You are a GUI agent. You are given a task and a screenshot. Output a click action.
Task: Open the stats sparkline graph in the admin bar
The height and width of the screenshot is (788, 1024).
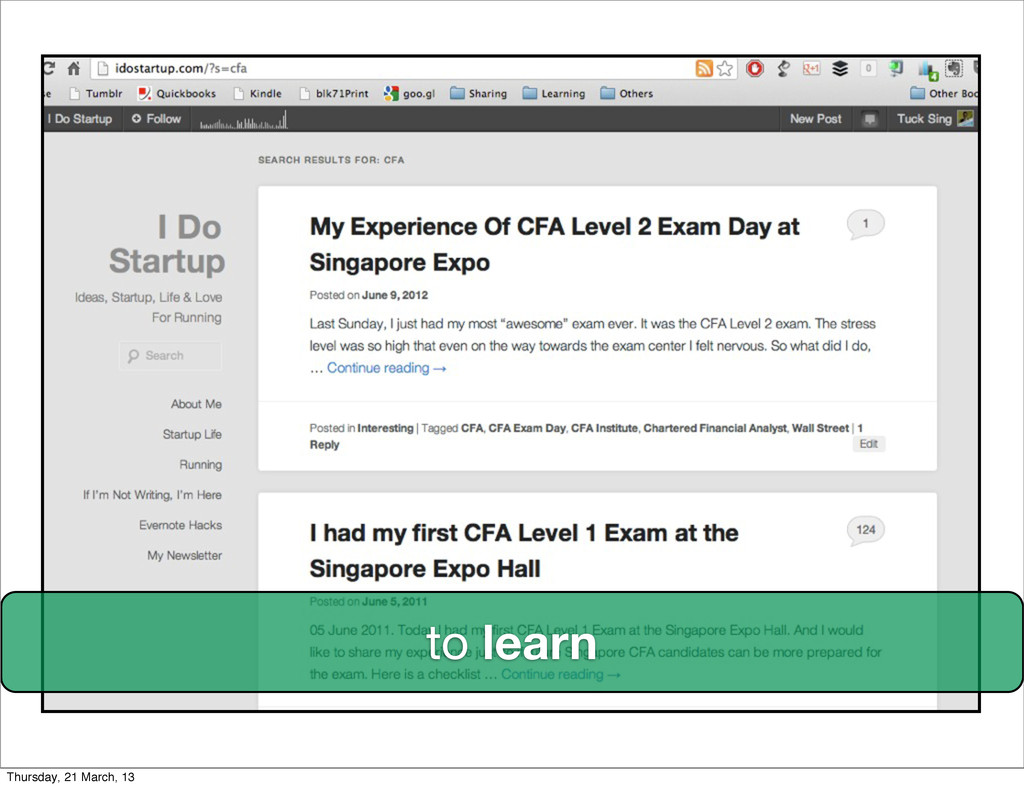click(244, 120)
